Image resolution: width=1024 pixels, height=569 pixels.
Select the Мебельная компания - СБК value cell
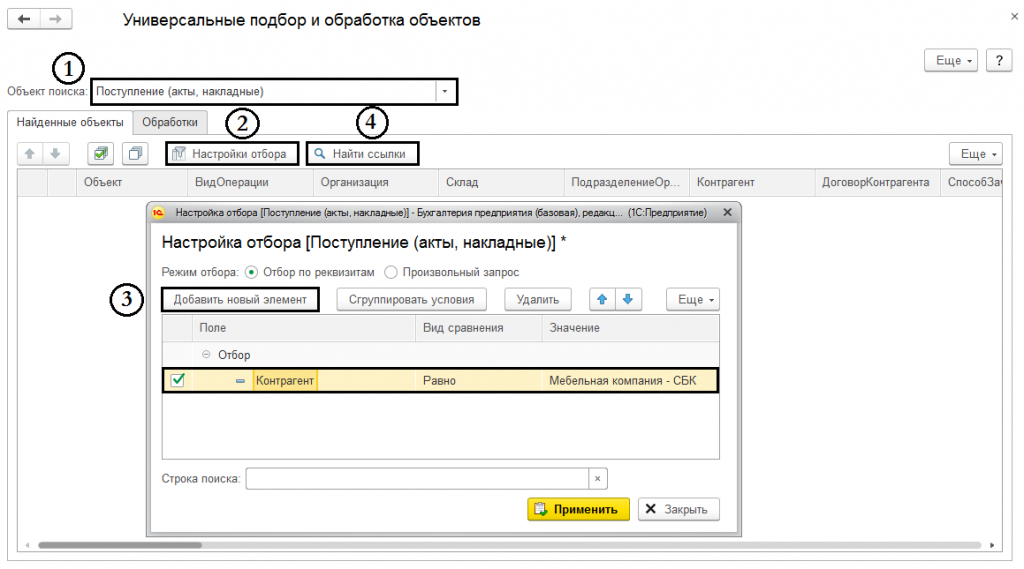click(x=630, y=380)
